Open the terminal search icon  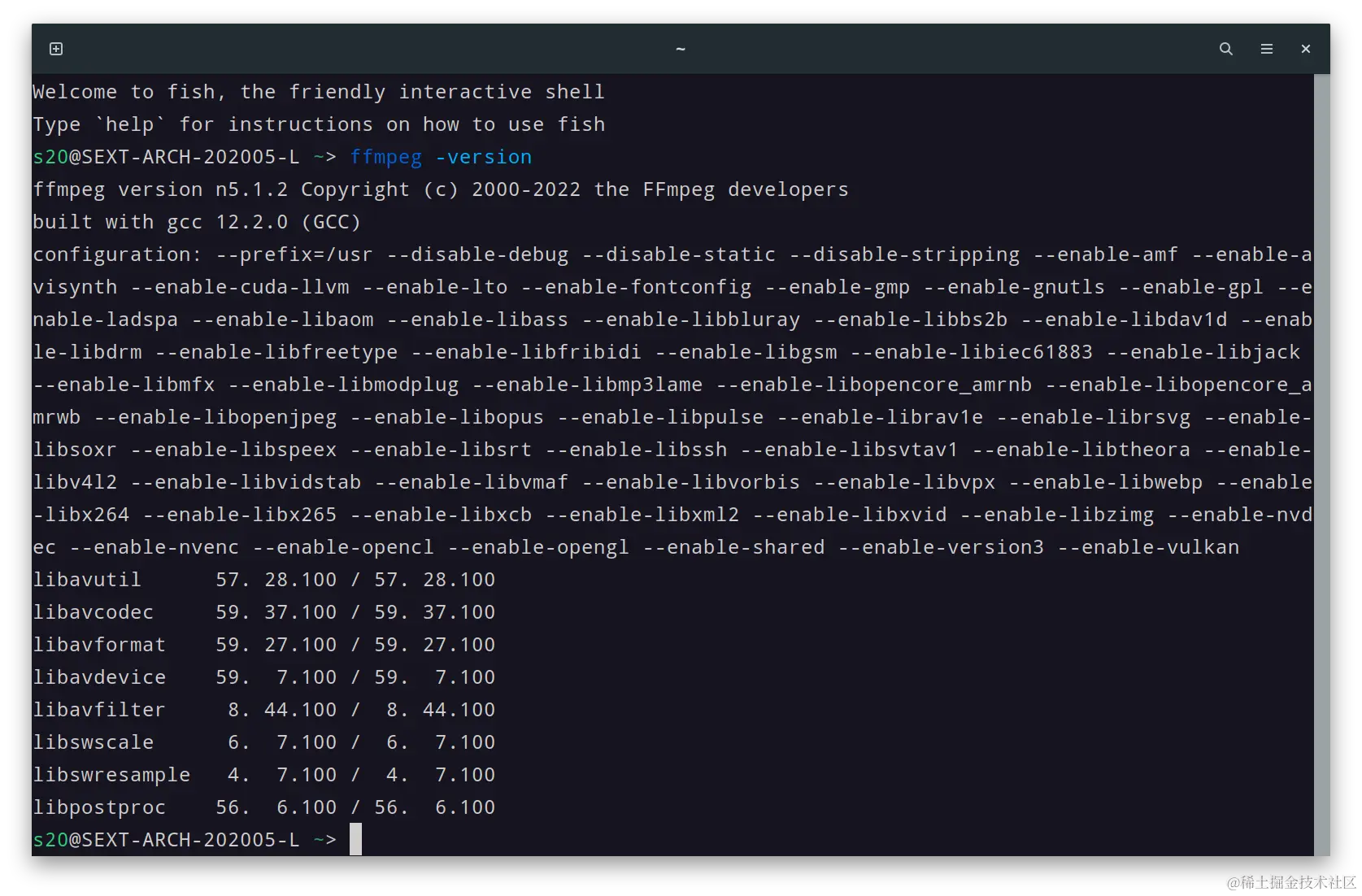coord(1225,49)
